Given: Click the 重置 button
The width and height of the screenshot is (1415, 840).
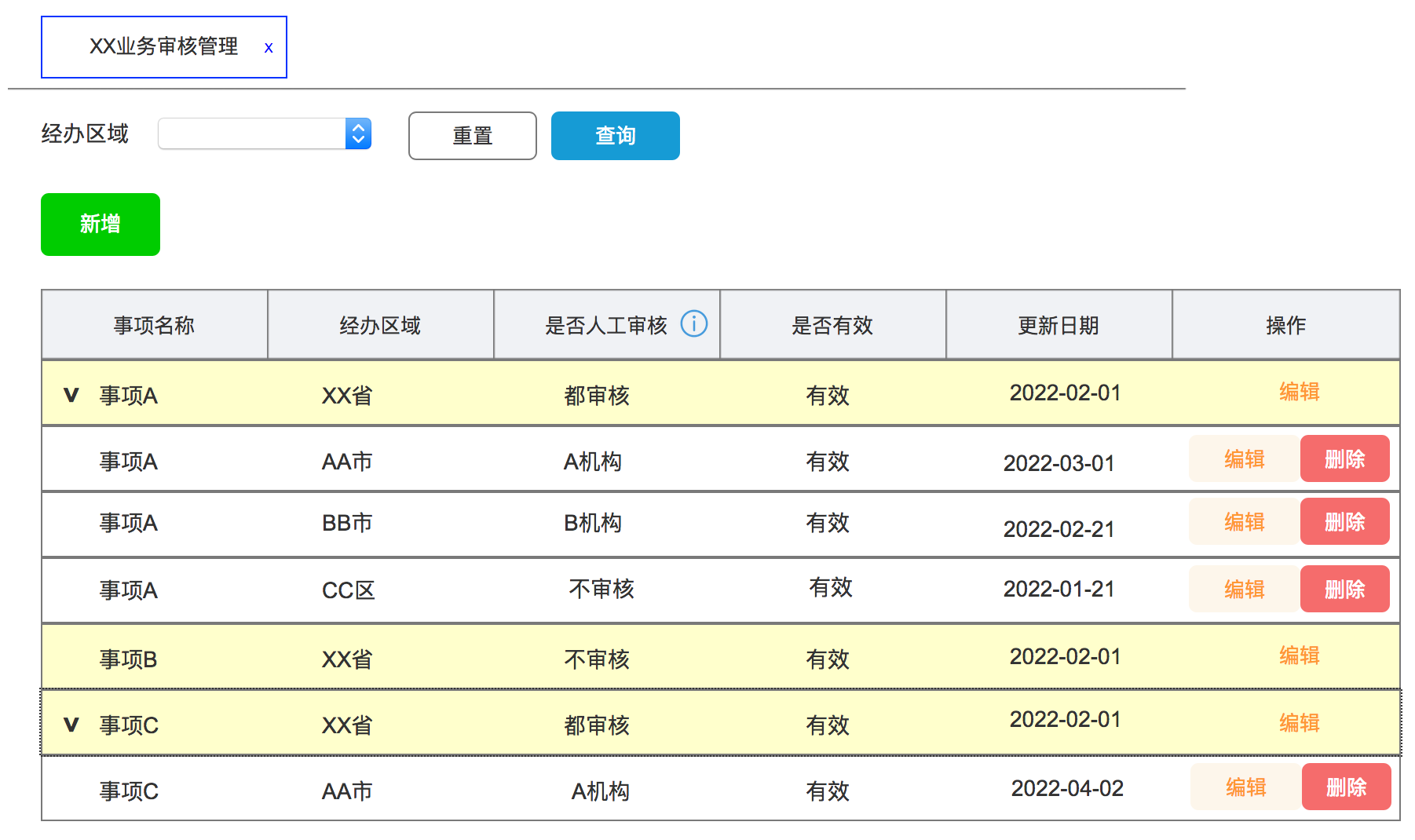Looking at the screenshot, I should 473,136.
